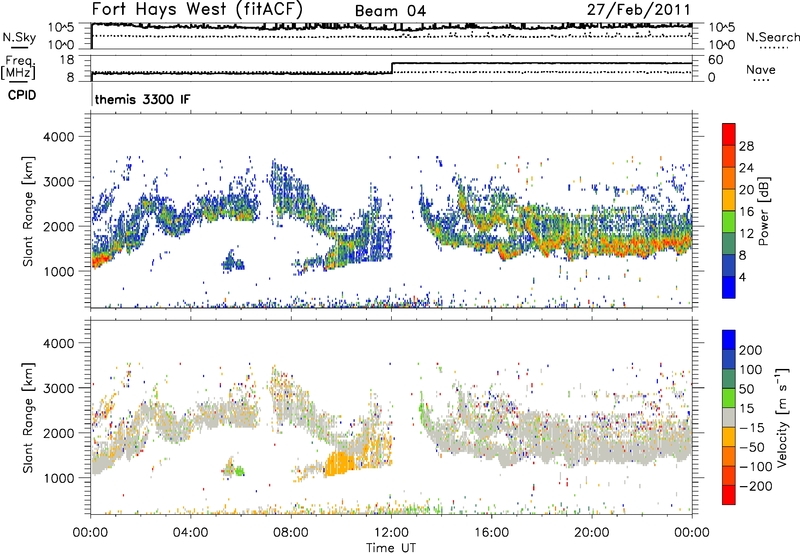The image size is (800, 554).
Task: Click the date '27/Feb/2011'
Action: point(638,9)
